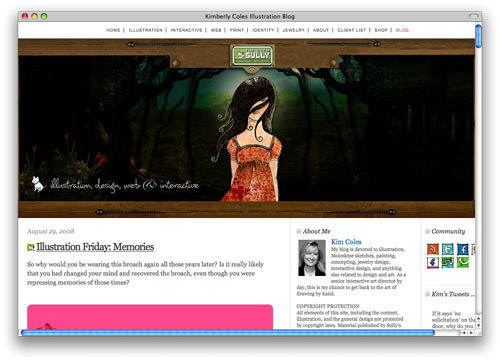Open the Client List nav item
The height and width of the screenshot is (361, 500).
pos(352,30)
